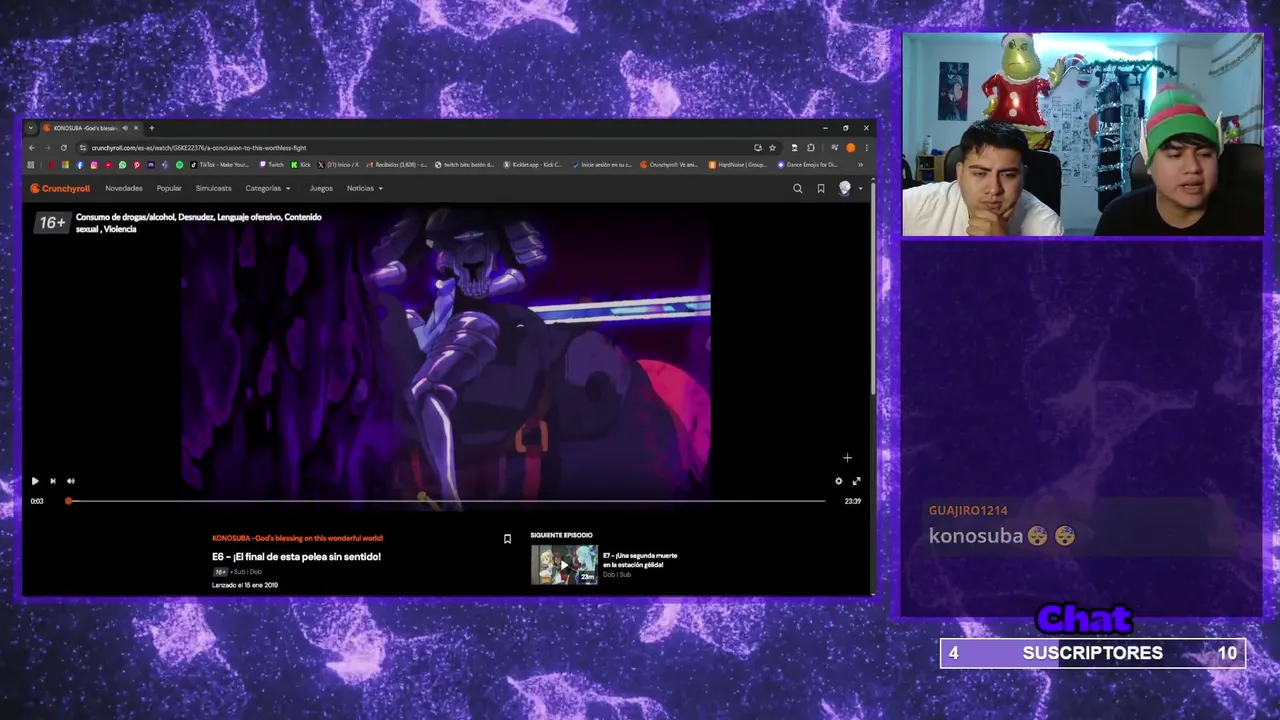Go back in the browser
The width and height of the screenshot is (1280, 720).
point(32,148)
